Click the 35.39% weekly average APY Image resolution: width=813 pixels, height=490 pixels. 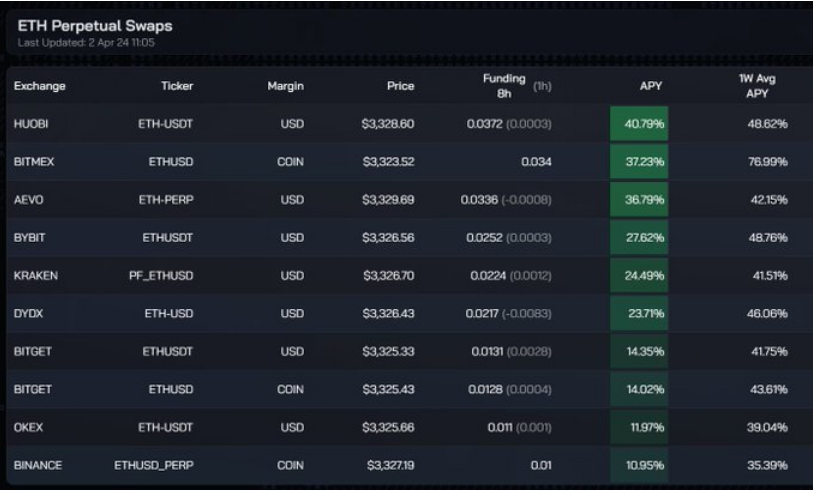[x=768, y=465]
